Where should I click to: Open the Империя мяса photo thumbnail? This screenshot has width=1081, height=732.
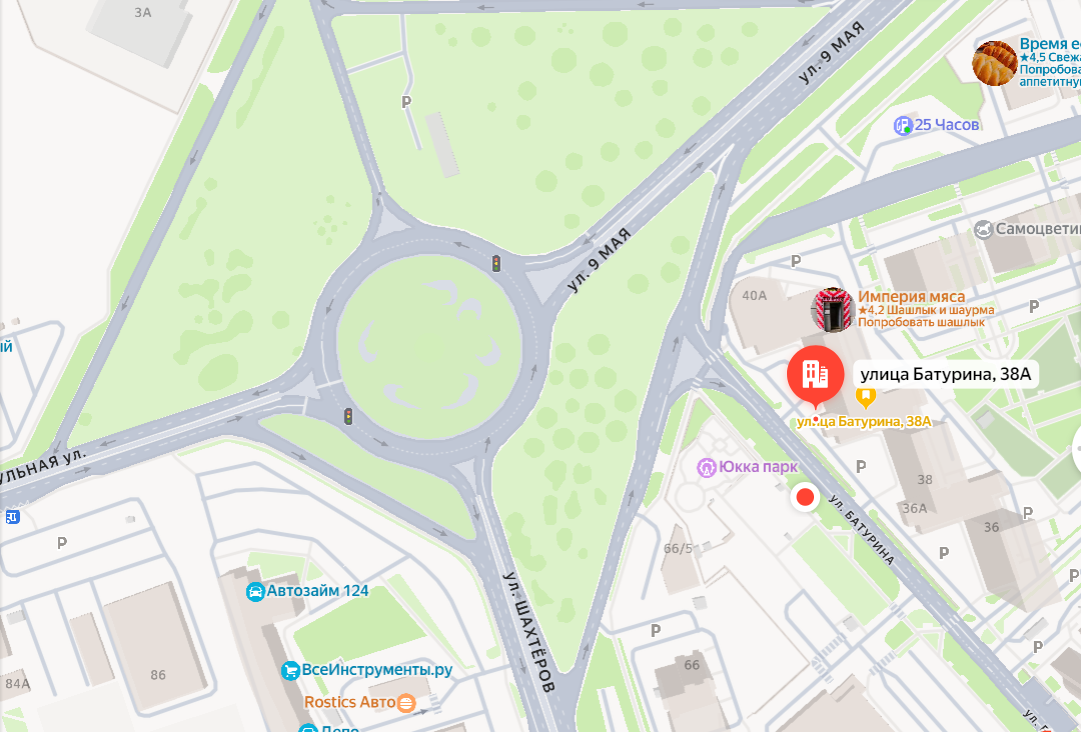click(x=833, y=309)
